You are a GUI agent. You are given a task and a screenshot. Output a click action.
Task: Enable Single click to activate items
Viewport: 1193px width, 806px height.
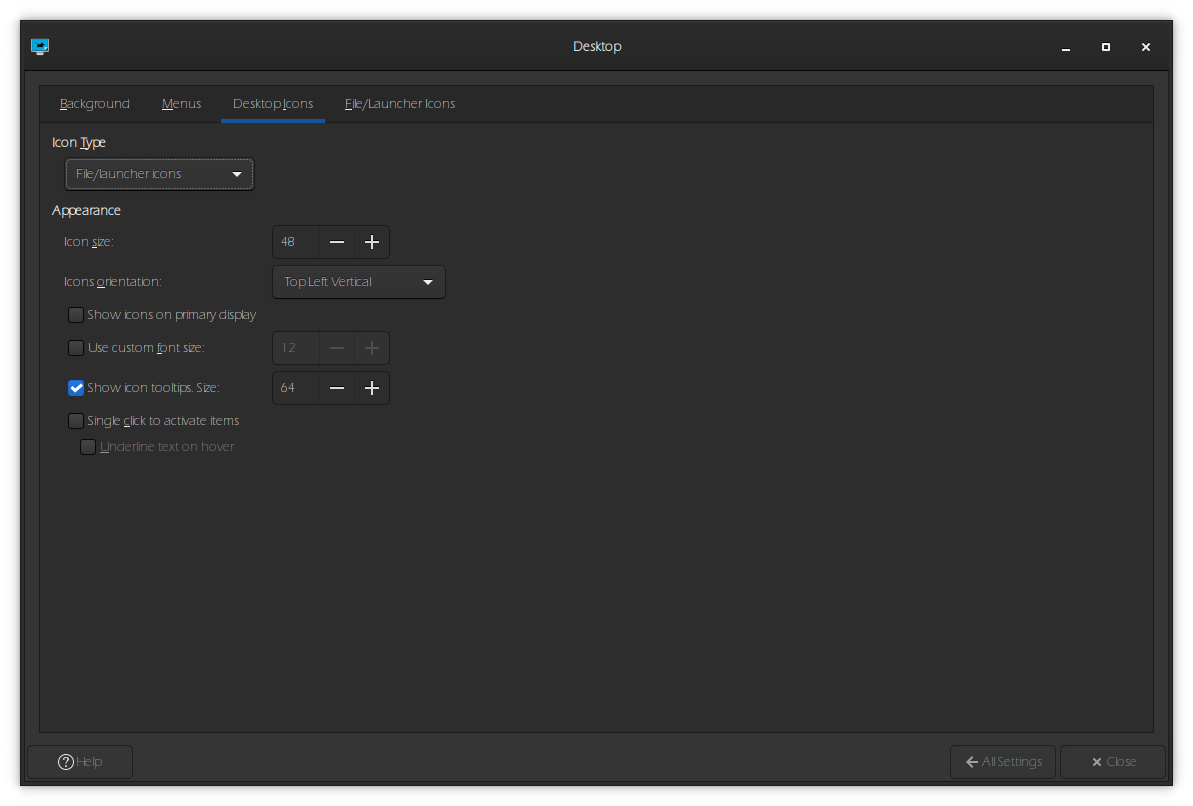tap(76, 421)
